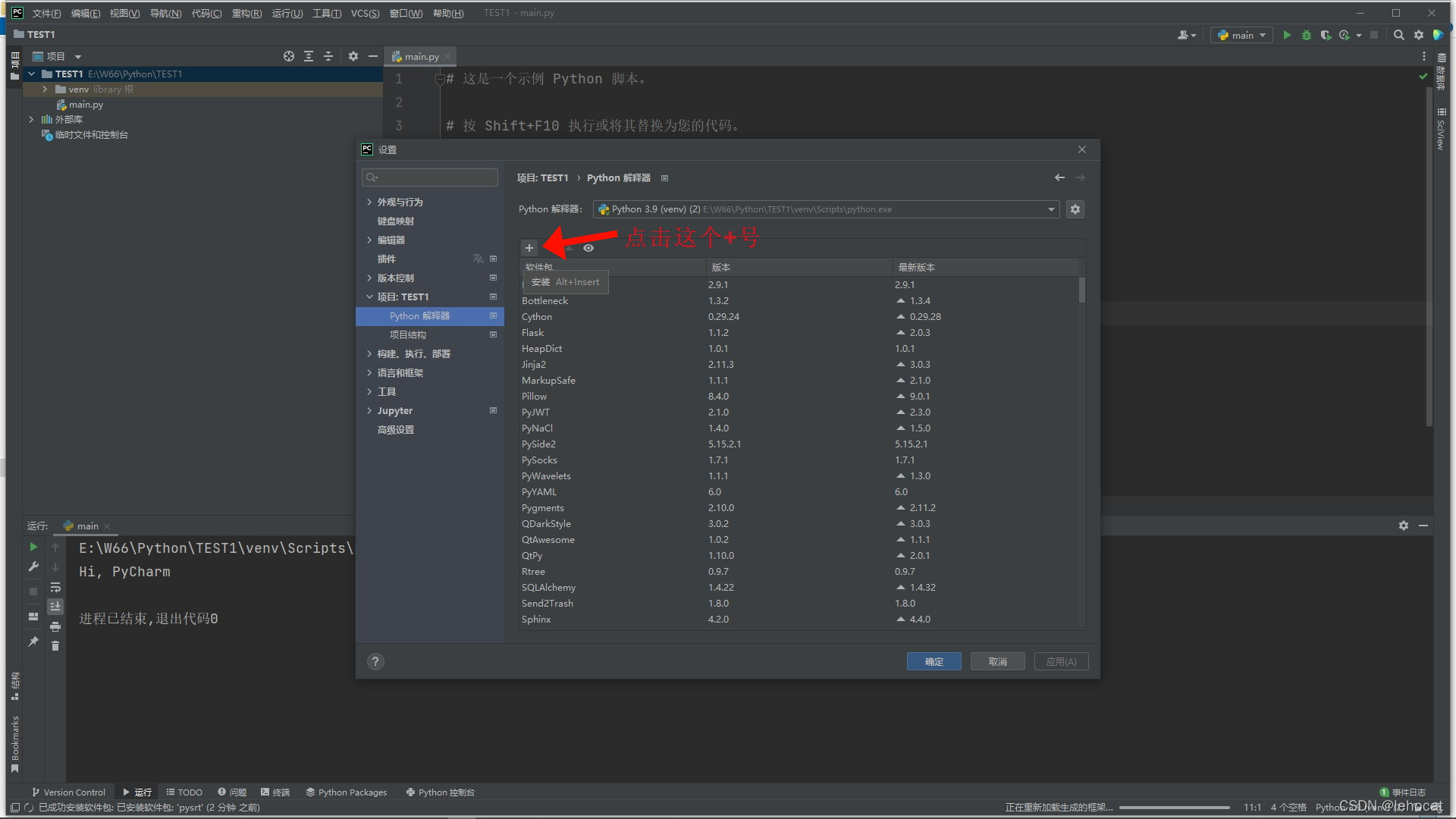
Task: Click the pin tab icon in Run panel
Action: click(33, 642)
